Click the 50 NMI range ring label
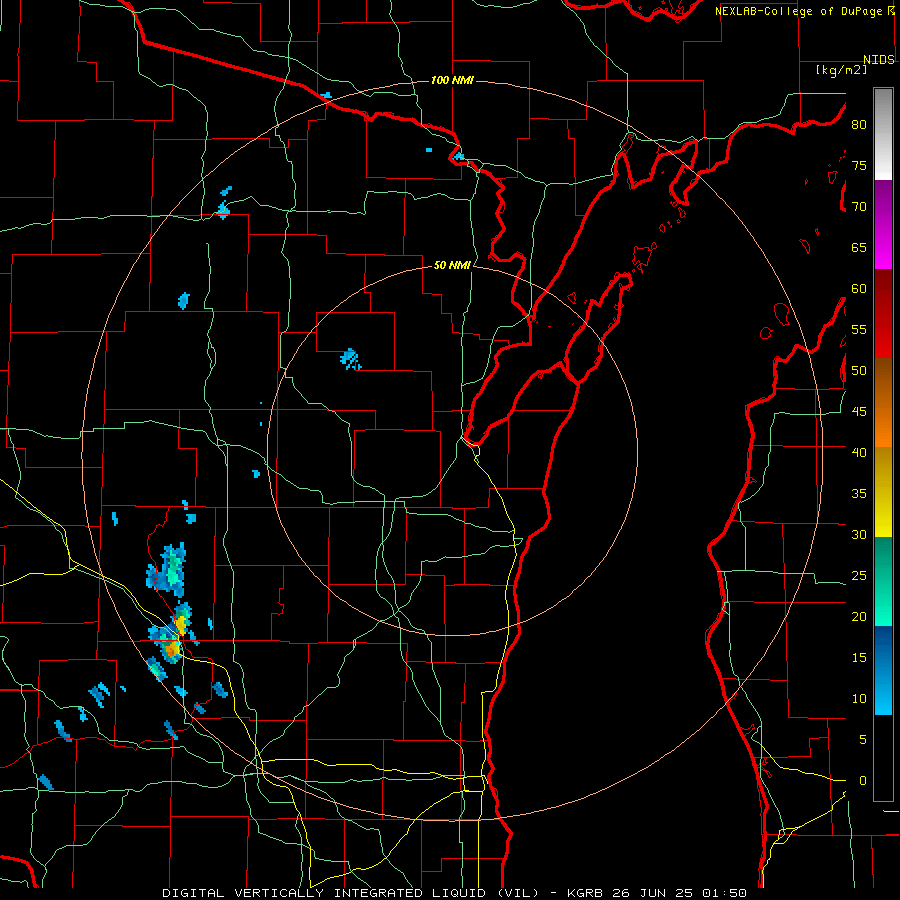 click(x=452, y=265)
